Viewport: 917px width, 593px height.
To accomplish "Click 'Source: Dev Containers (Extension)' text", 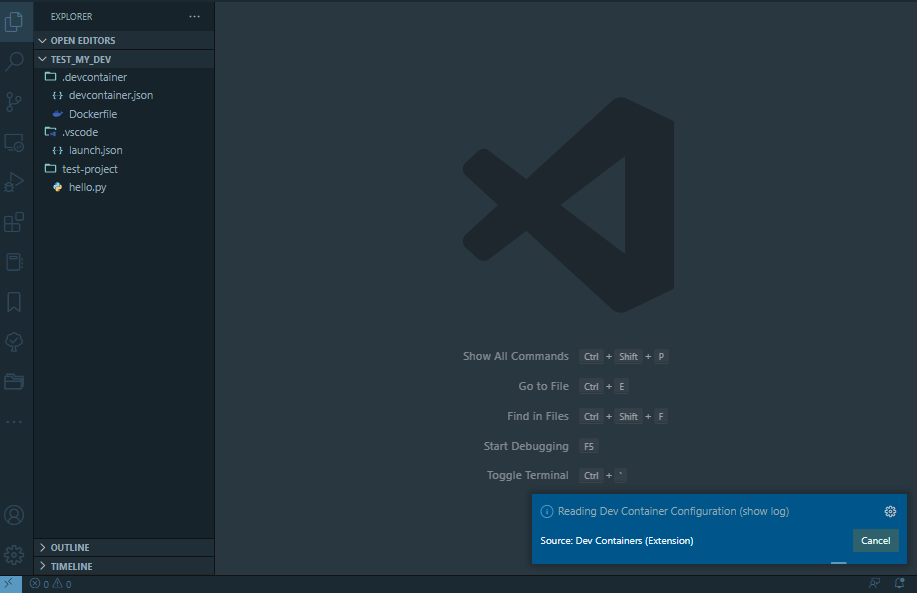I will click(616, 540).
